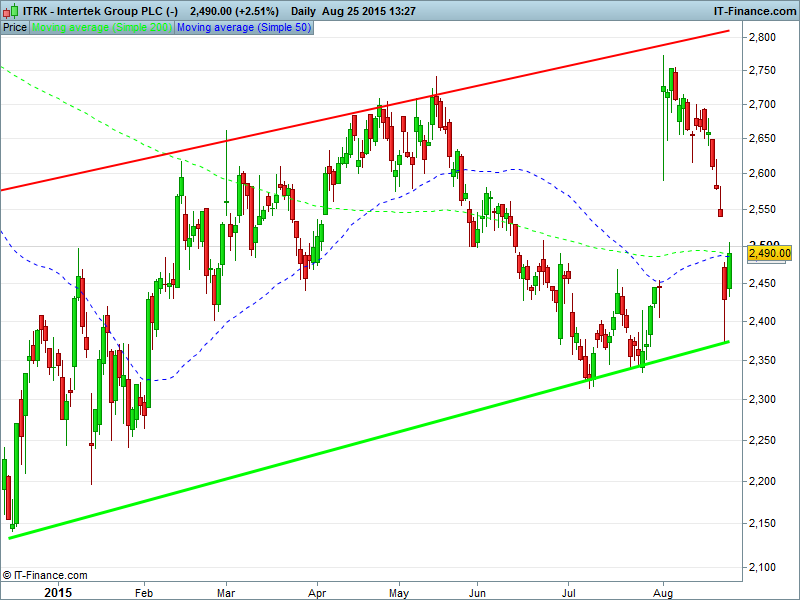Click the © IT-Finance.com copyright text
This screenshot has width=800, height=600.
click(45, 575)
